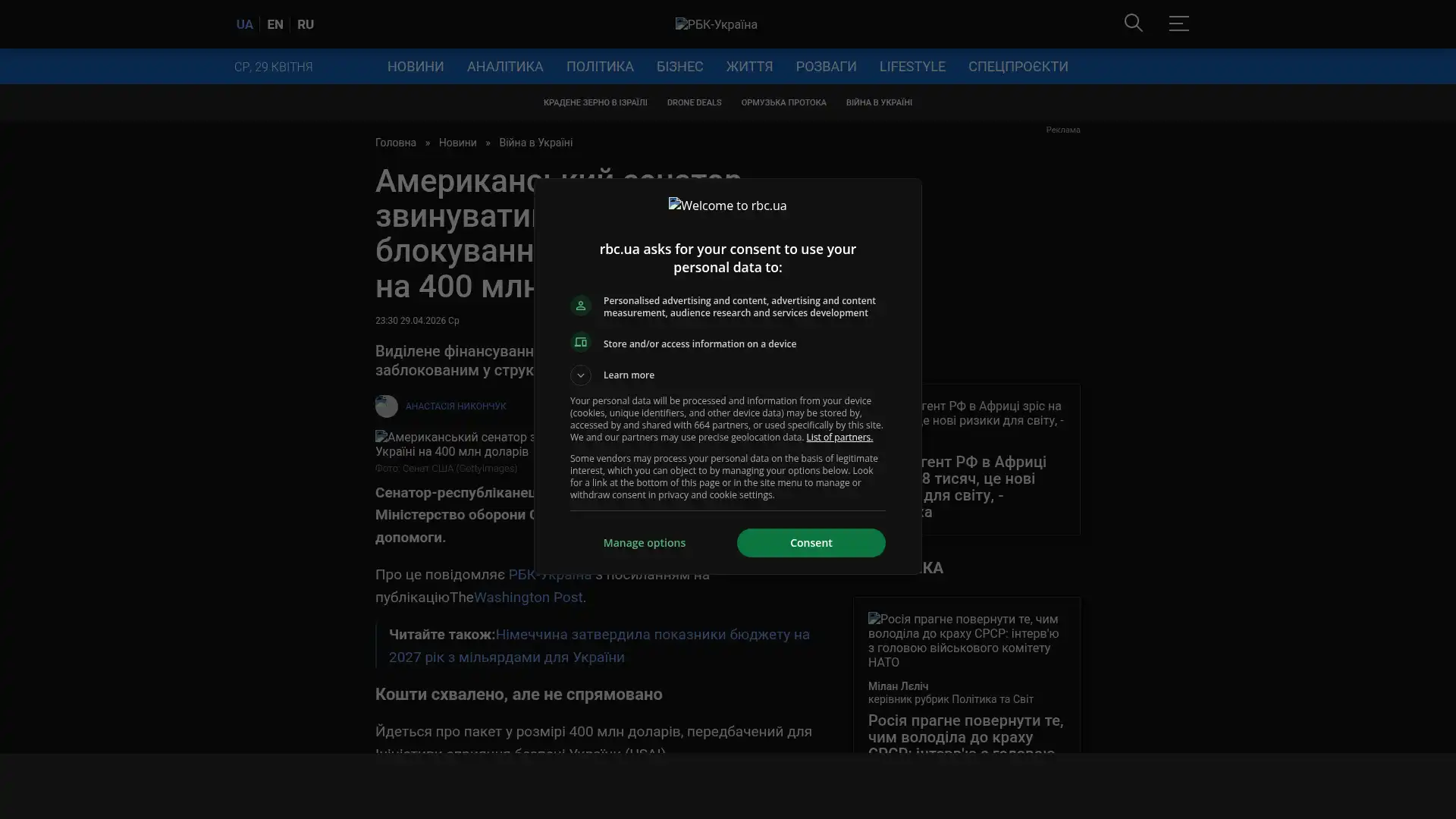Screen dimensions: 1456x819
Task: Open the Washington Post link
Action: pos(528,598)
